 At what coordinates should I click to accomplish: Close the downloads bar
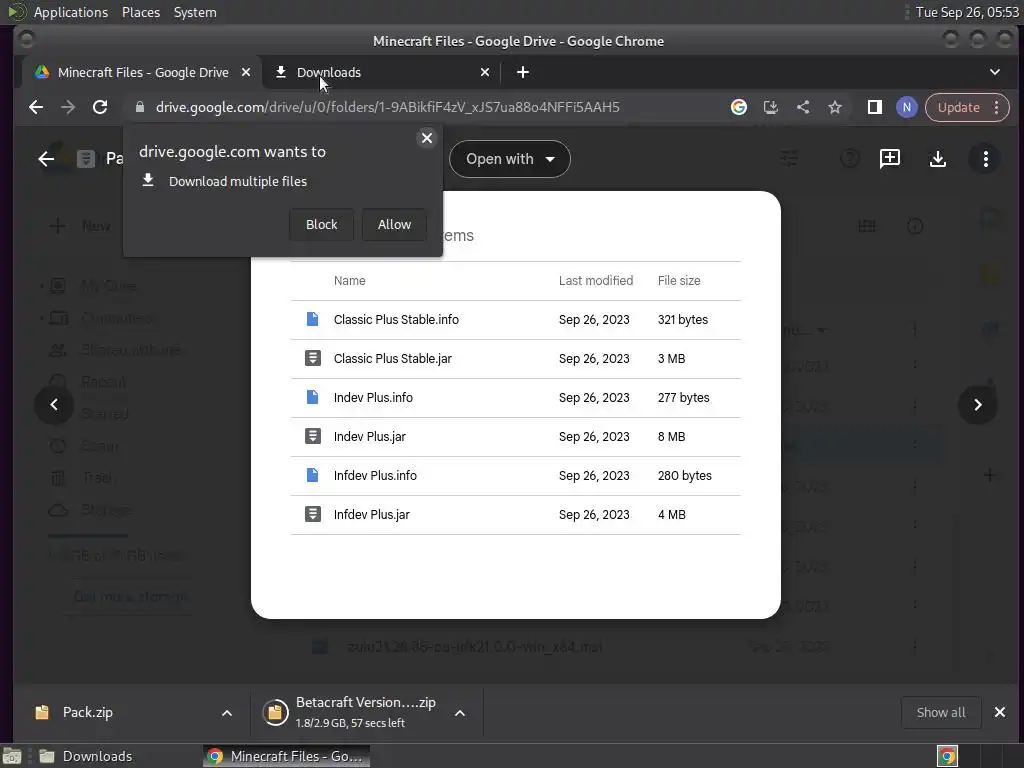point(1000,712)
